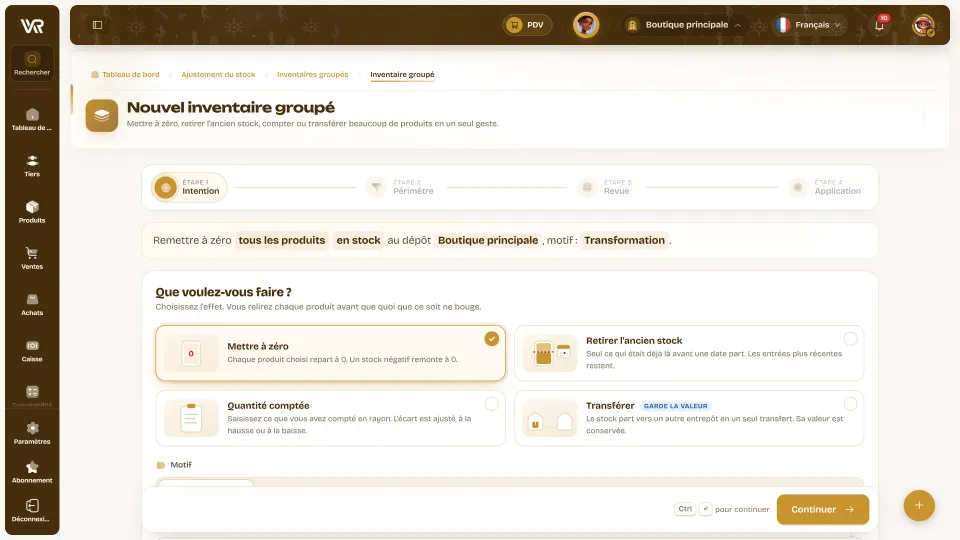The width and height of the screenshot is (960, 540).
Task: Click the Continuer button
Action: pos(823,509)
